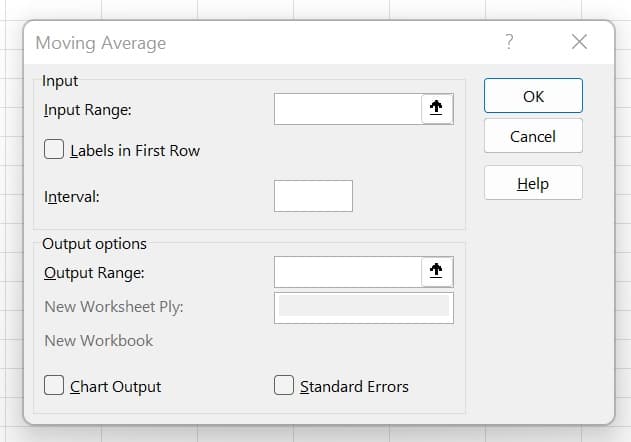Toggle the Standard Errors checkbox

click(x=284, y=386)
